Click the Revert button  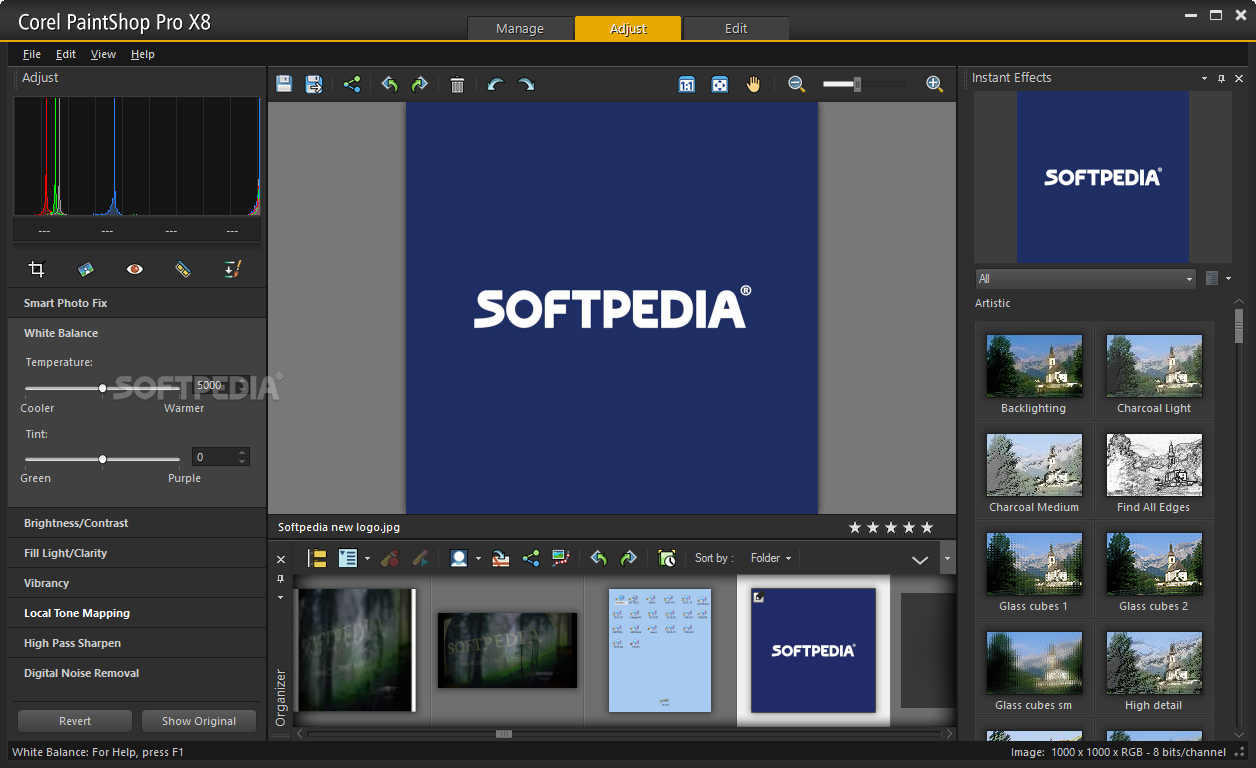point(75,721)
